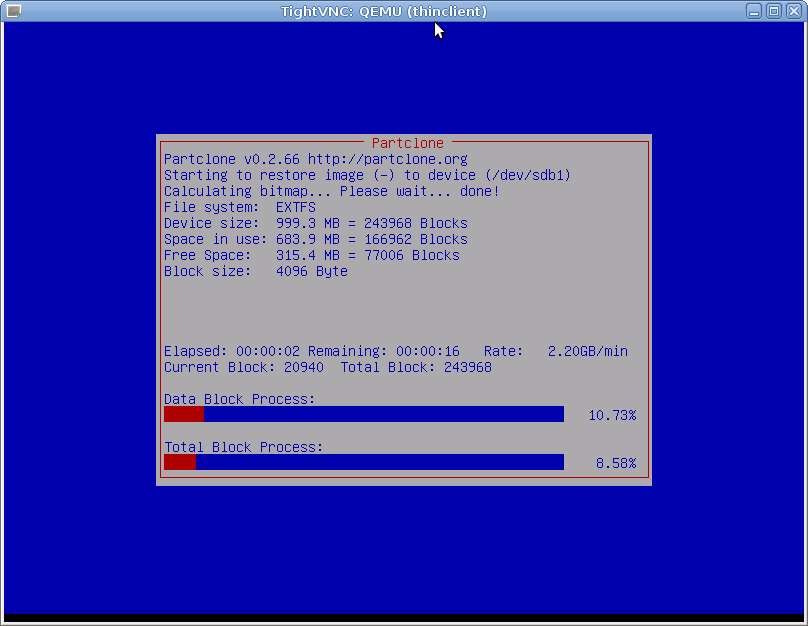Viewport: 808px width, 626px height.
Task: Minimize the TightVNC window
Action: [754, 11]
